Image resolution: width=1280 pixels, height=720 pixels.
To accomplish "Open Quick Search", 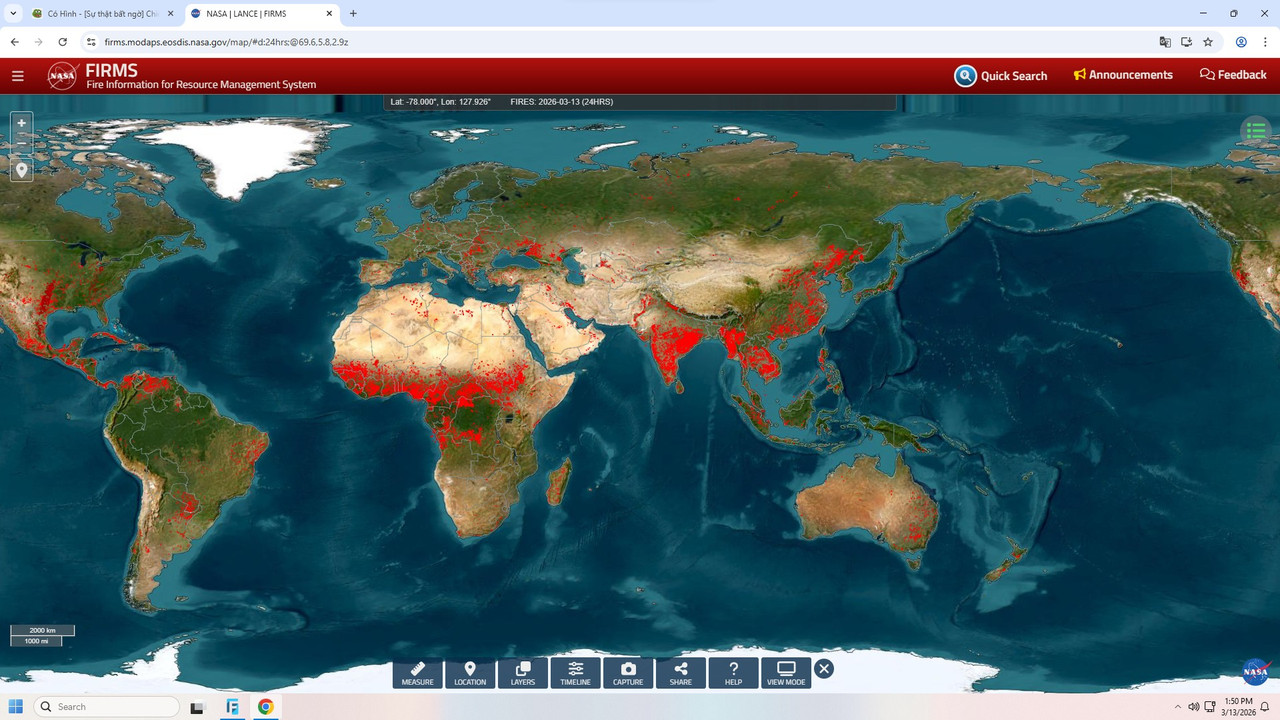I will [1001, 76].
